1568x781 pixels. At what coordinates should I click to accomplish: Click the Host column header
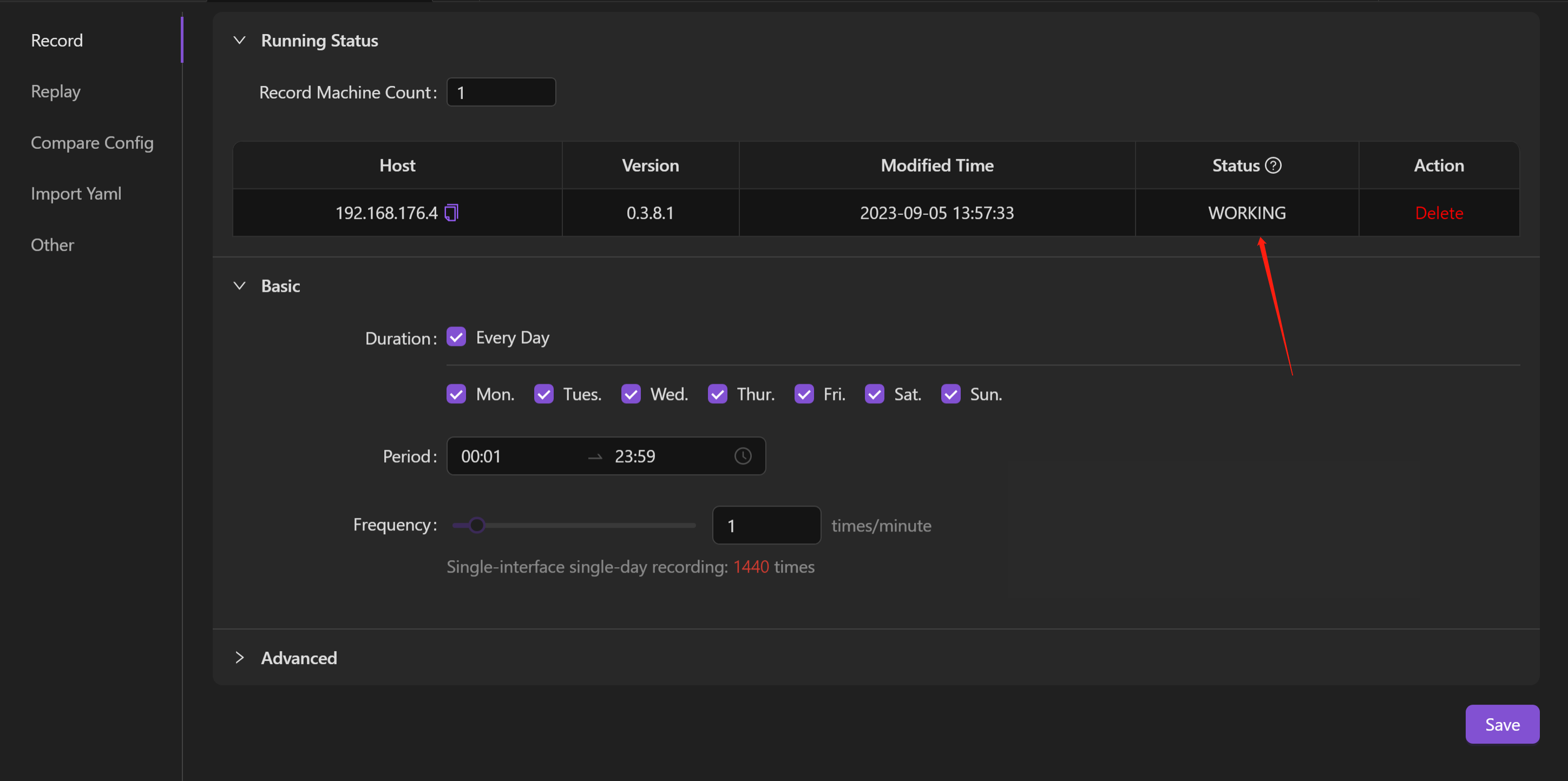(397, 165)
